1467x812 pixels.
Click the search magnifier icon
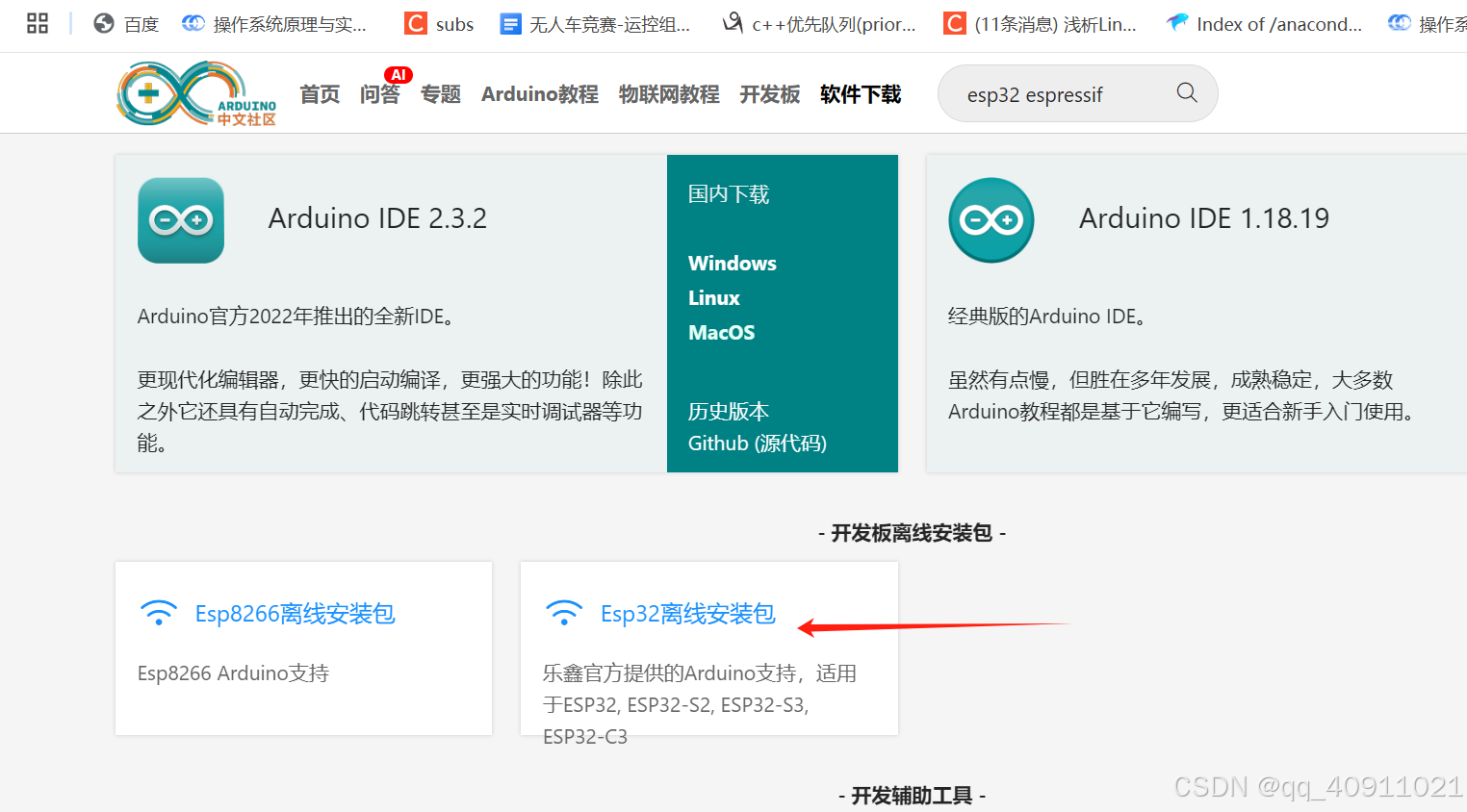pos(1186,93)
